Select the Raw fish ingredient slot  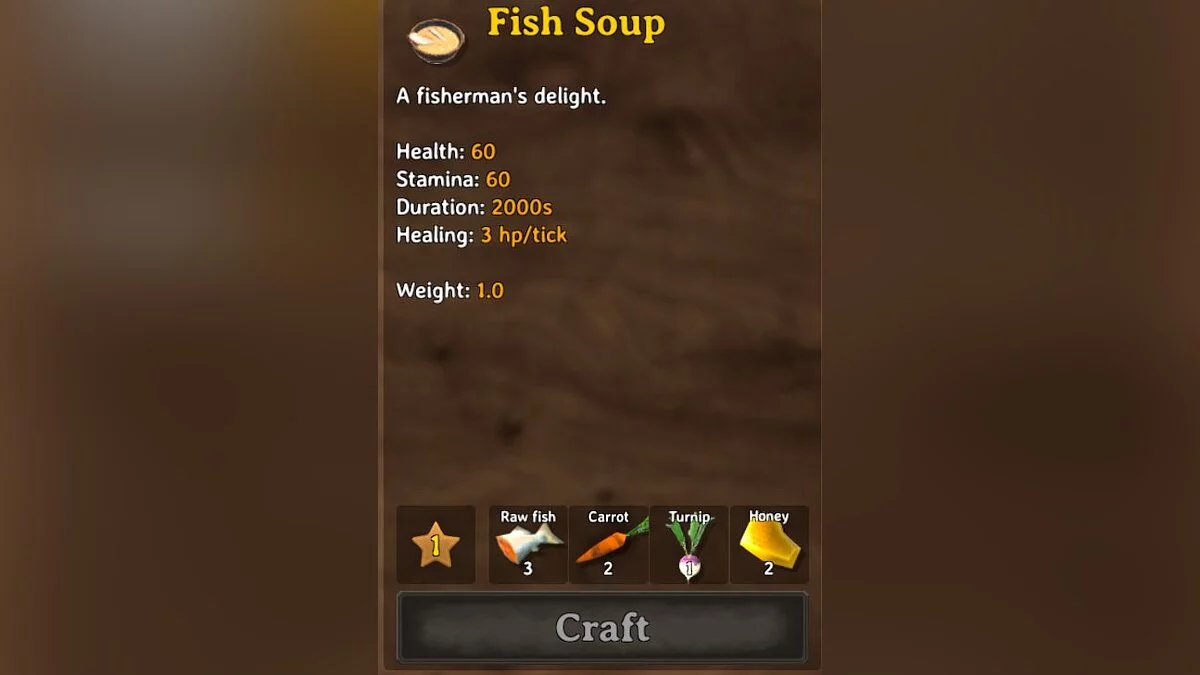(x=528, y=545)
